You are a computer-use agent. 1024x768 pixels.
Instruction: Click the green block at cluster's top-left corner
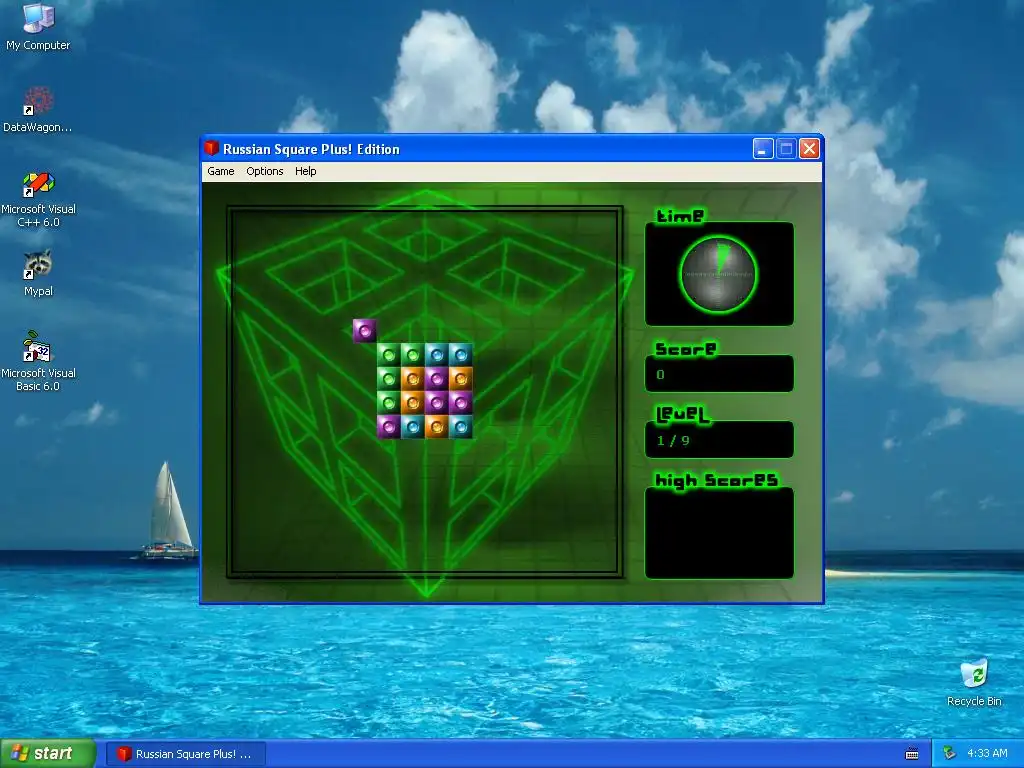click(x=389, y=355)
